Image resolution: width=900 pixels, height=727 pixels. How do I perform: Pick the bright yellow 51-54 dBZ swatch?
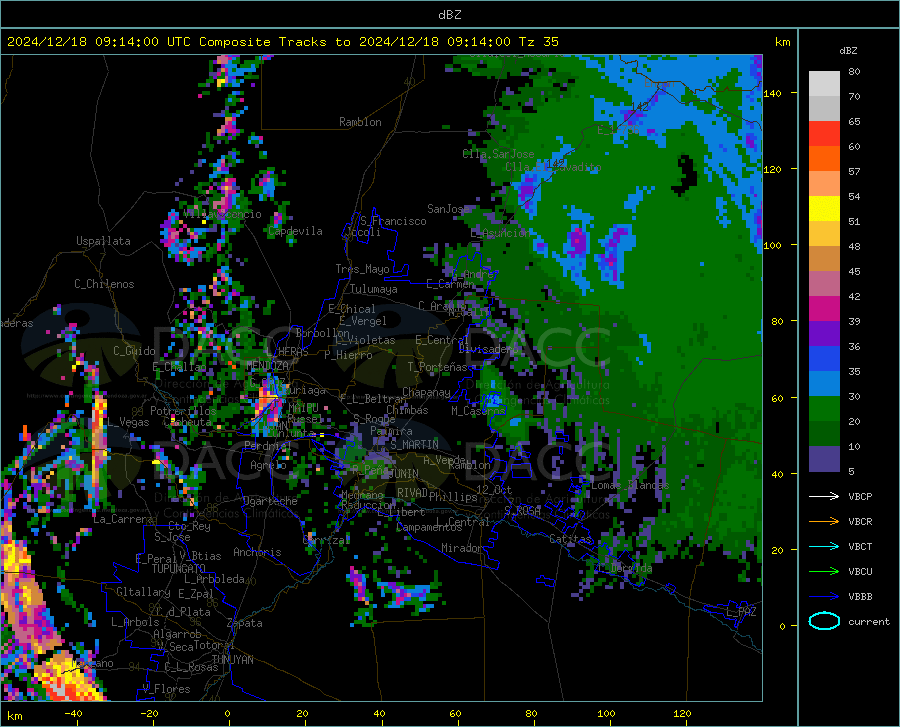click(x=824, y=209)
